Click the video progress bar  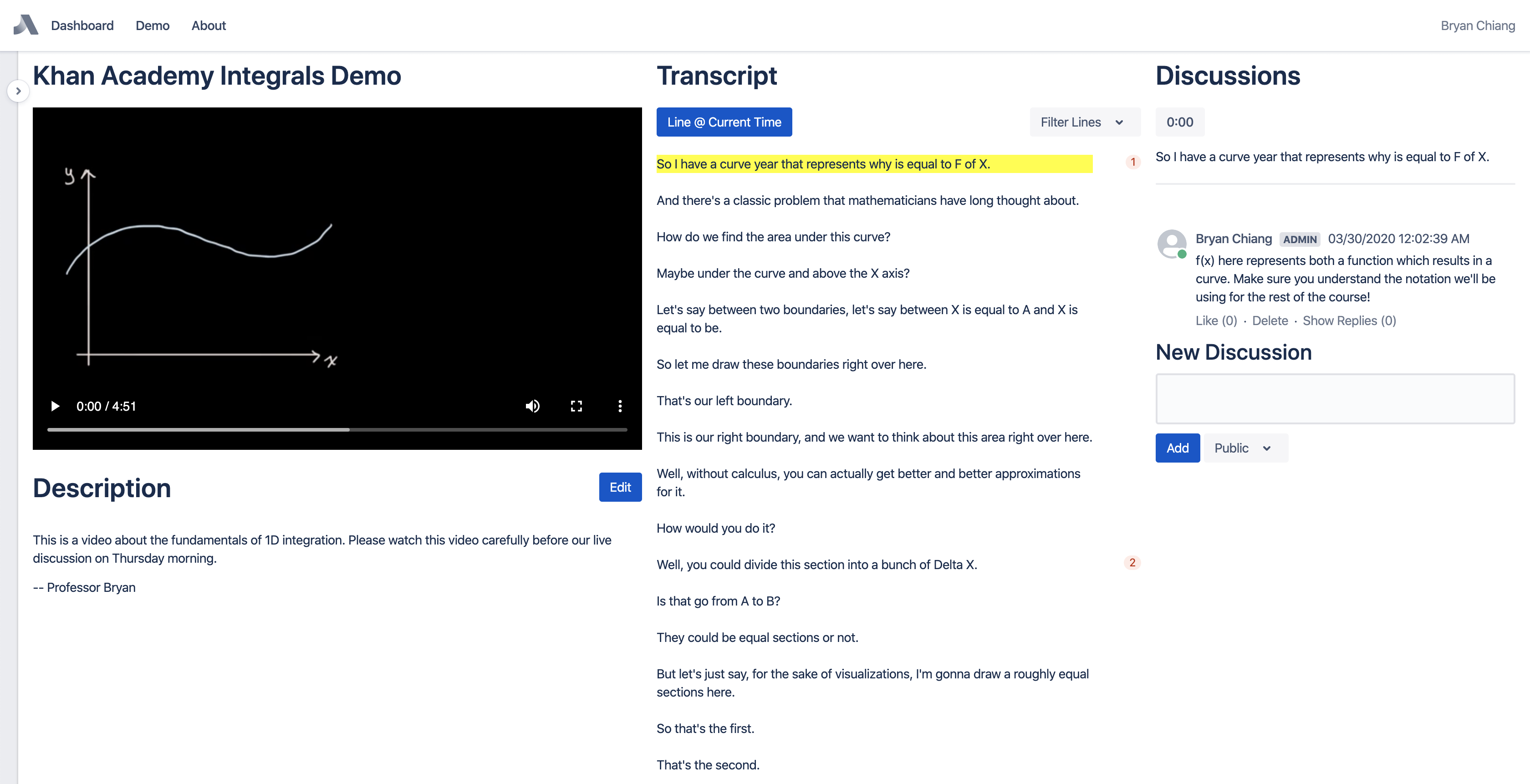337,429
